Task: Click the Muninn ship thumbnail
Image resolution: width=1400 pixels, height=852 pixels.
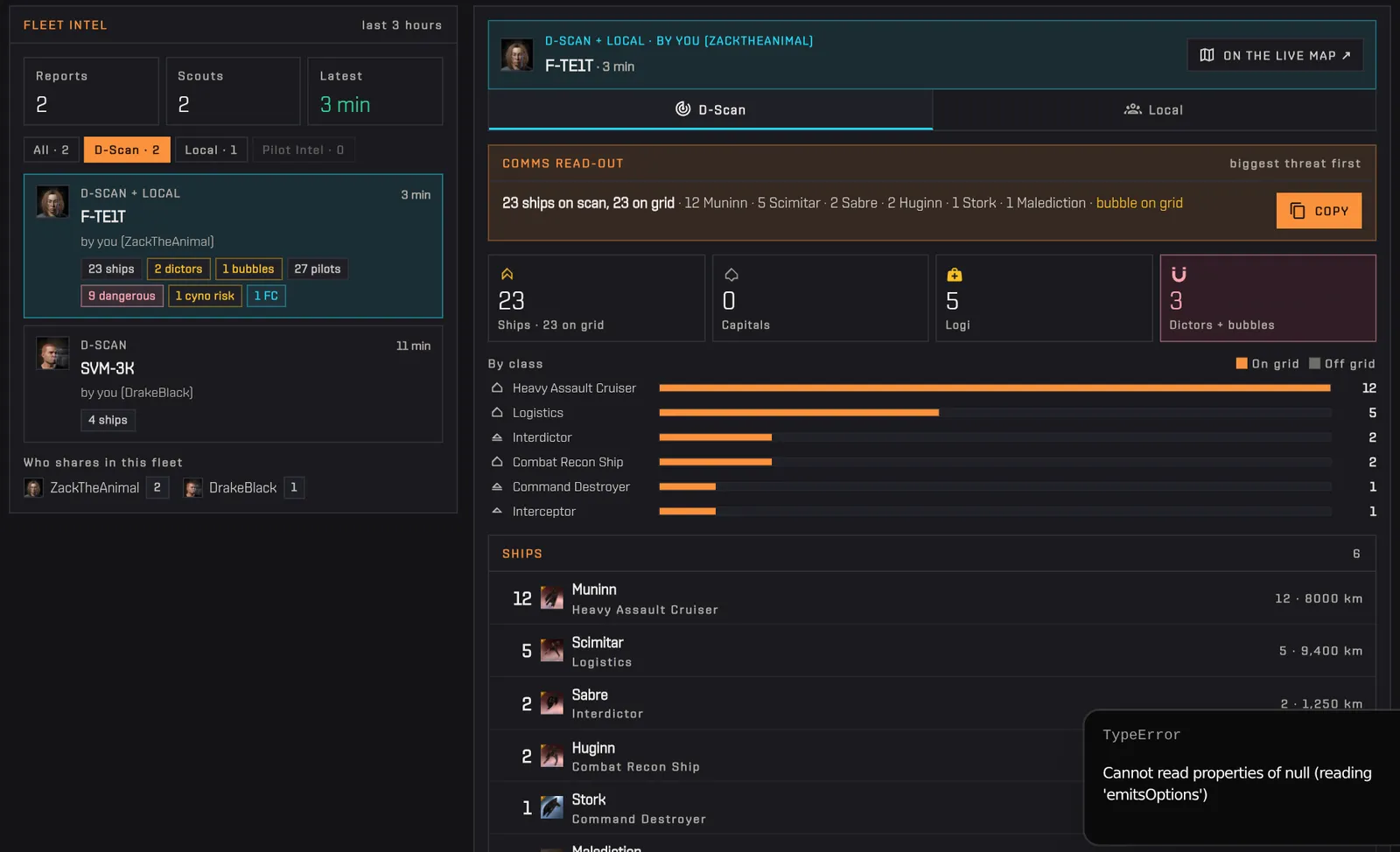Action: pyautogui.click(x=552, y=598)
